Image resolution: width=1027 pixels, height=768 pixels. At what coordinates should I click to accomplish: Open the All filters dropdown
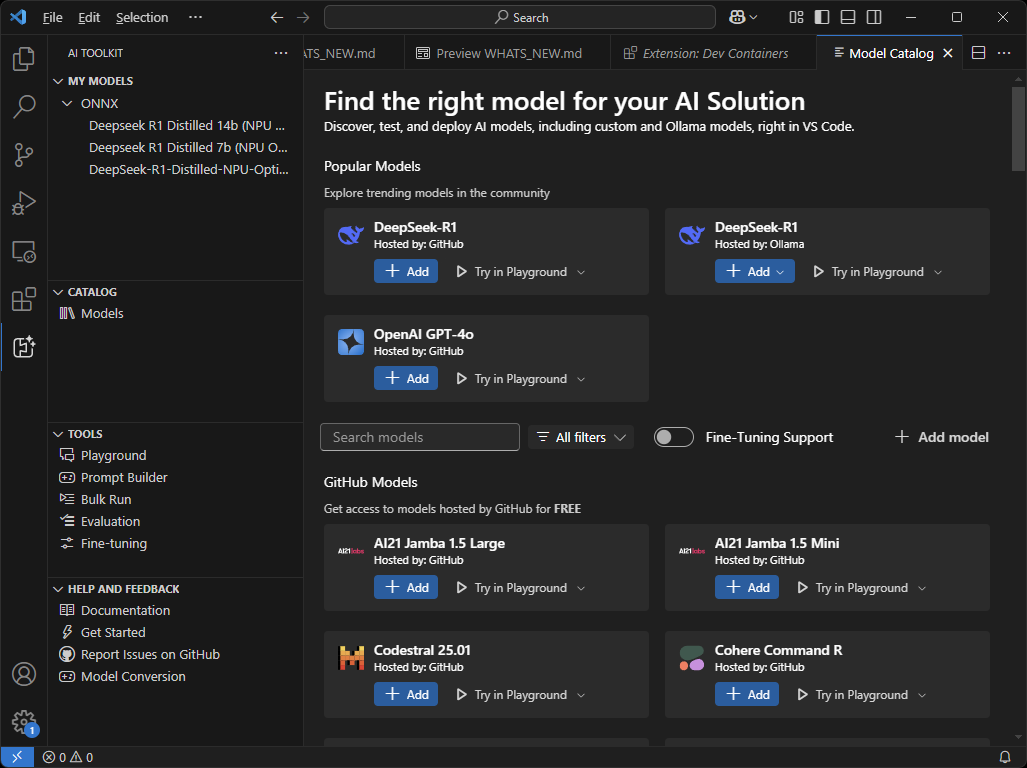point(580,437)
